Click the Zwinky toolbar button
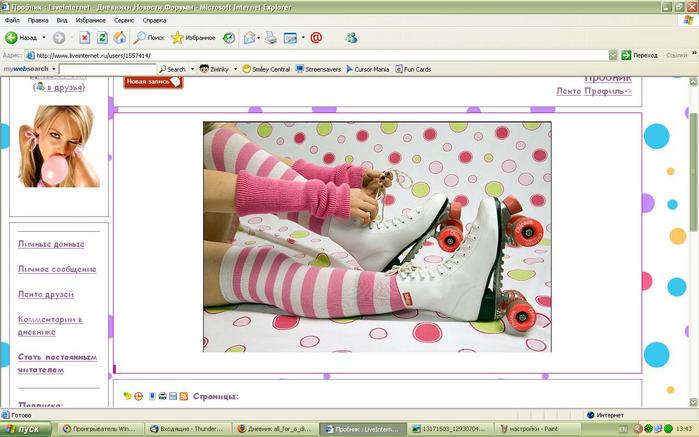The image size is (699, 437). pyautogui.click(x=214, y=69)
